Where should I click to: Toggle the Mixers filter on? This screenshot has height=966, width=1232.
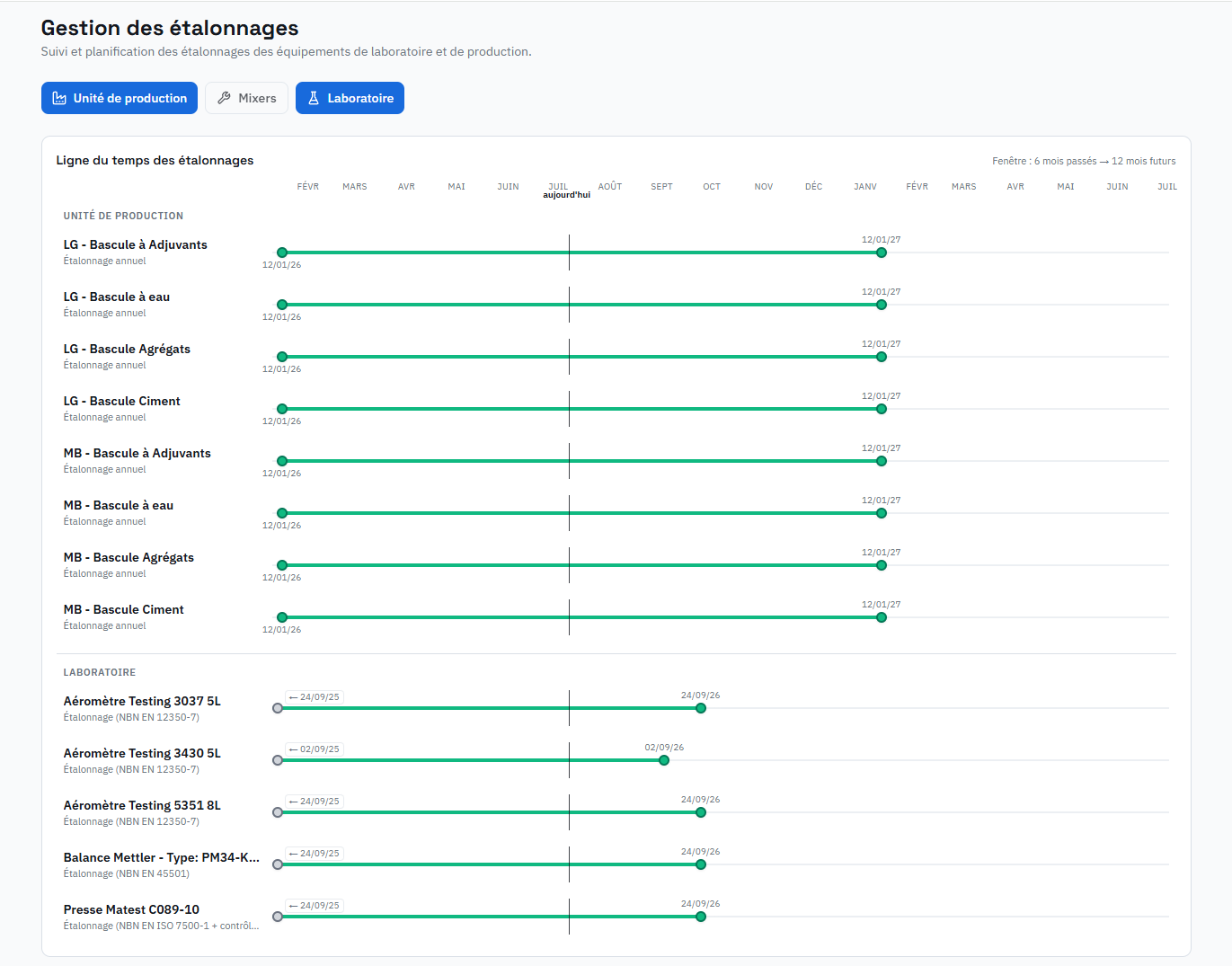point(246,98)
